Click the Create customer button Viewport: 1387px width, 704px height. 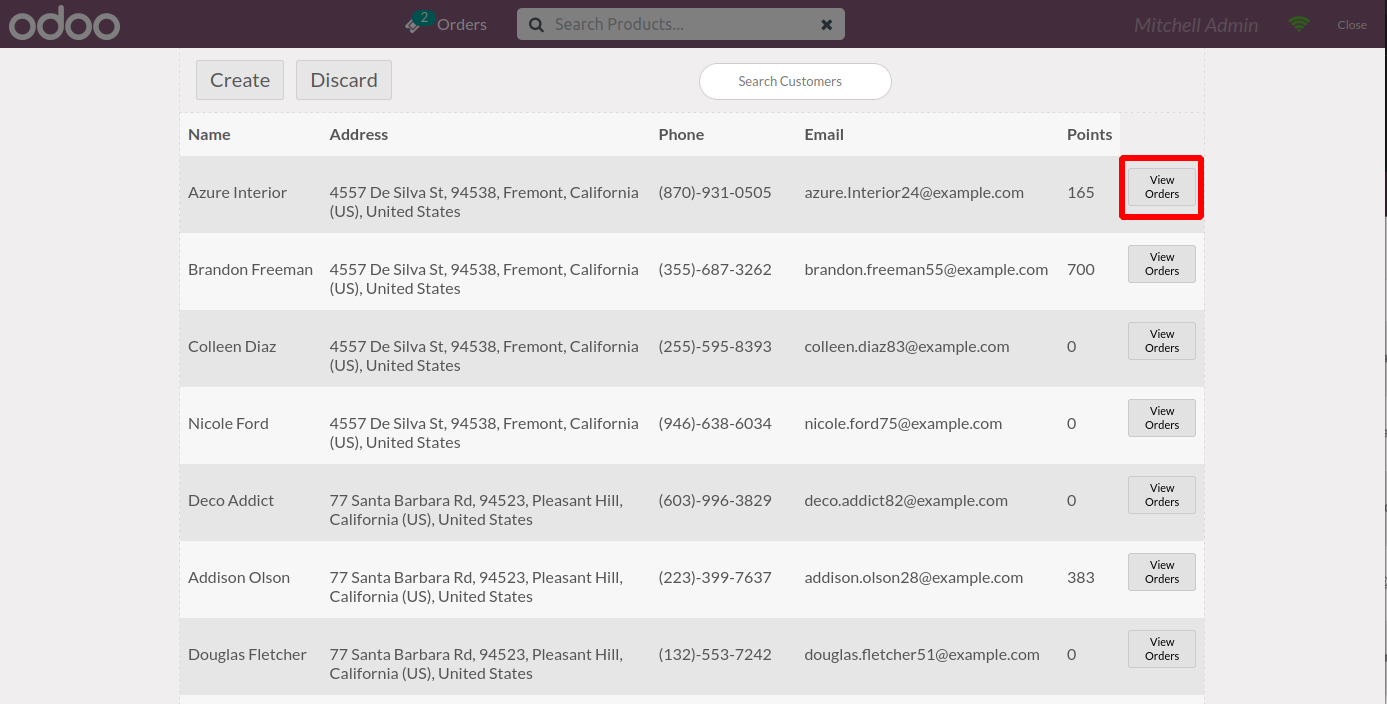(x=240, y=80)
